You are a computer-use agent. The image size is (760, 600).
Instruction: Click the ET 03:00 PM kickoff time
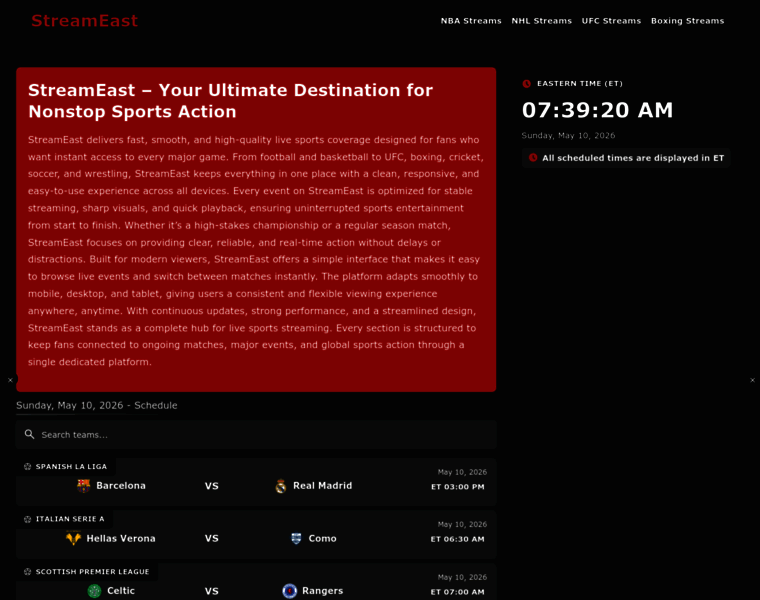tap(458, 487)
